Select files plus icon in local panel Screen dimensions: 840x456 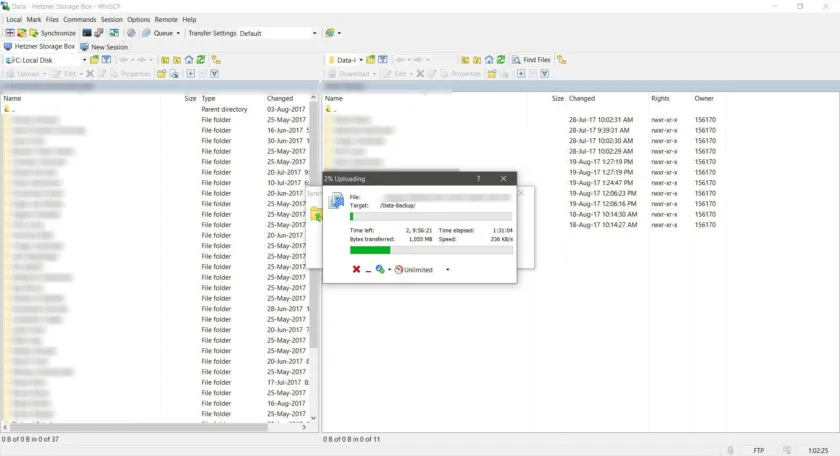pos(191,74)
